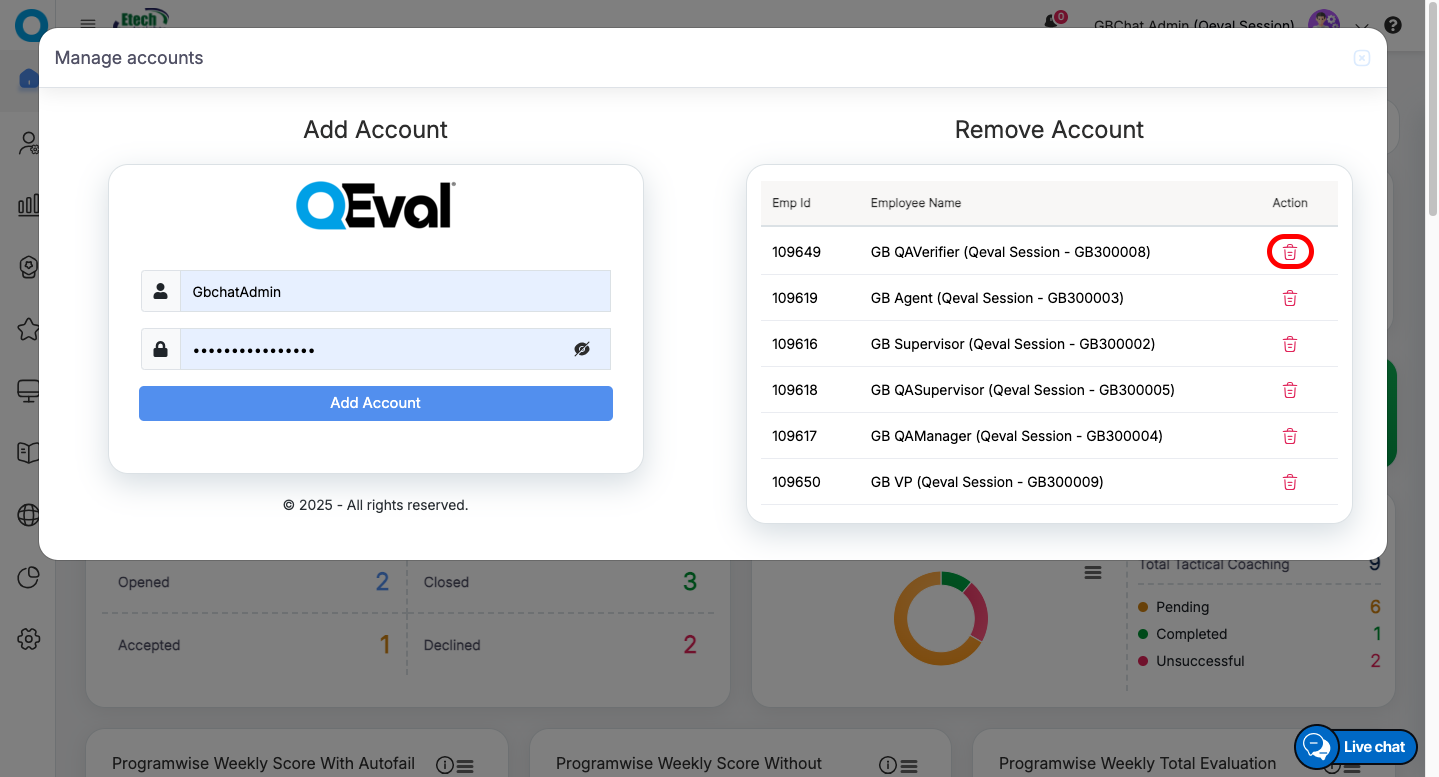Image resolution: width=1439 pixels, height=777 pixels.
Task: Click trash icon beside GB VP
Action: point(1290,482)
